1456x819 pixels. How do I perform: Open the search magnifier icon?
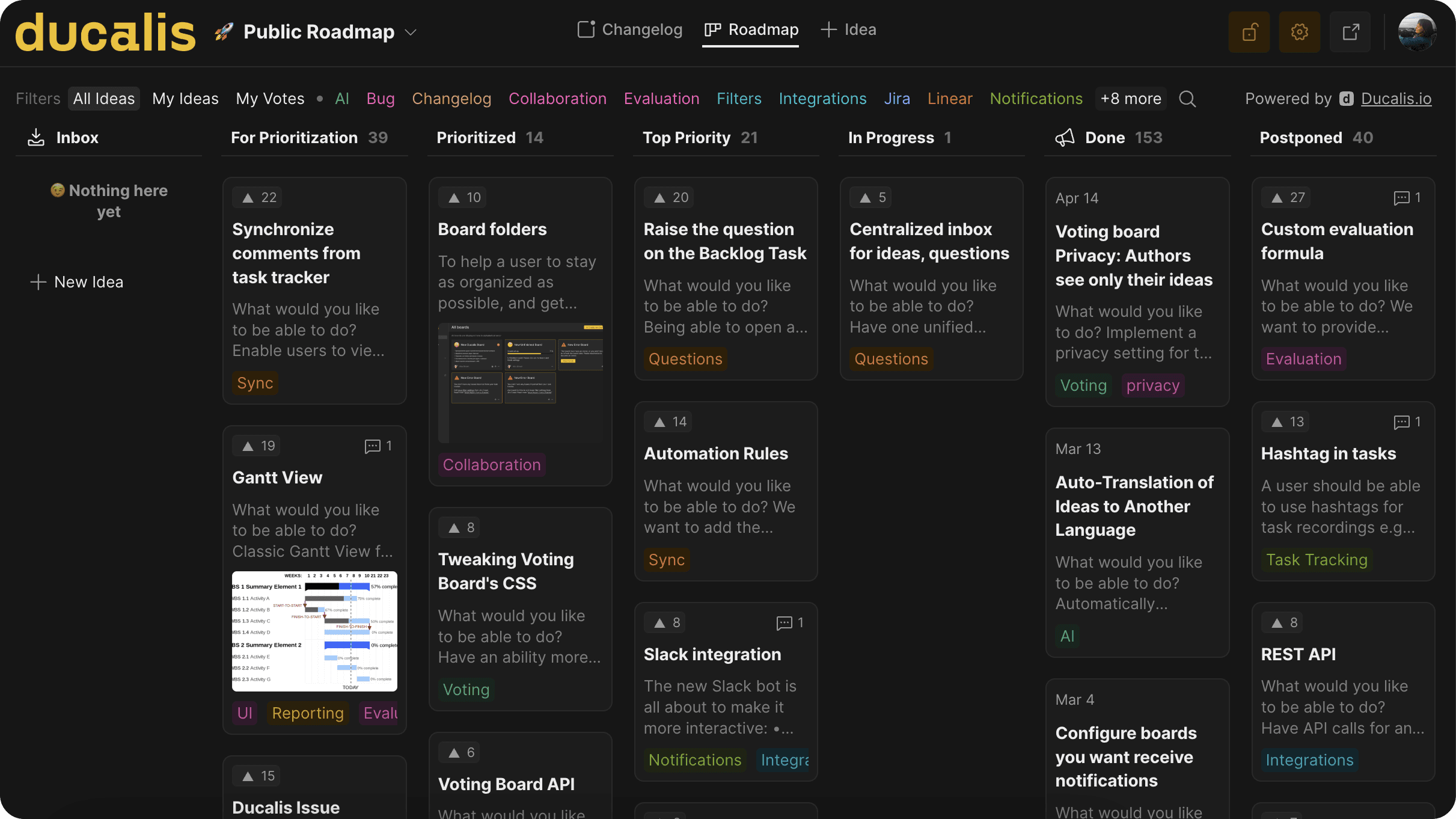[x=1187, y=99]
